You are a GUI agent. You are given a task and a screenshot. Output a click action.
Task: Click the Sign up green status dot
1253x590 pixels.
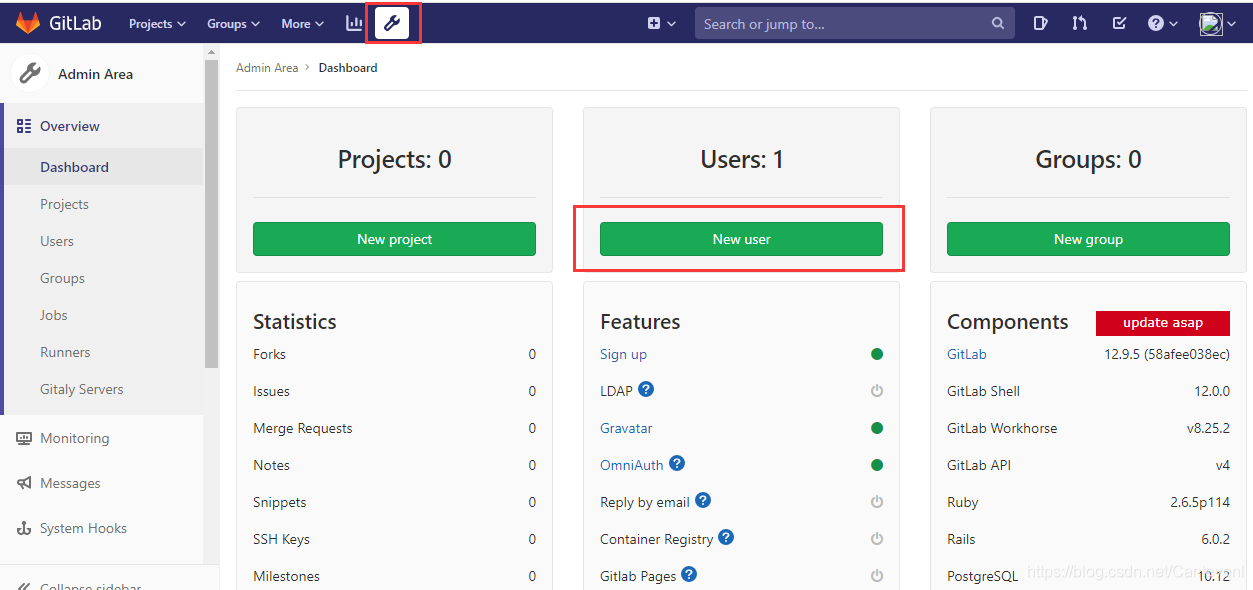pos(877,354)
